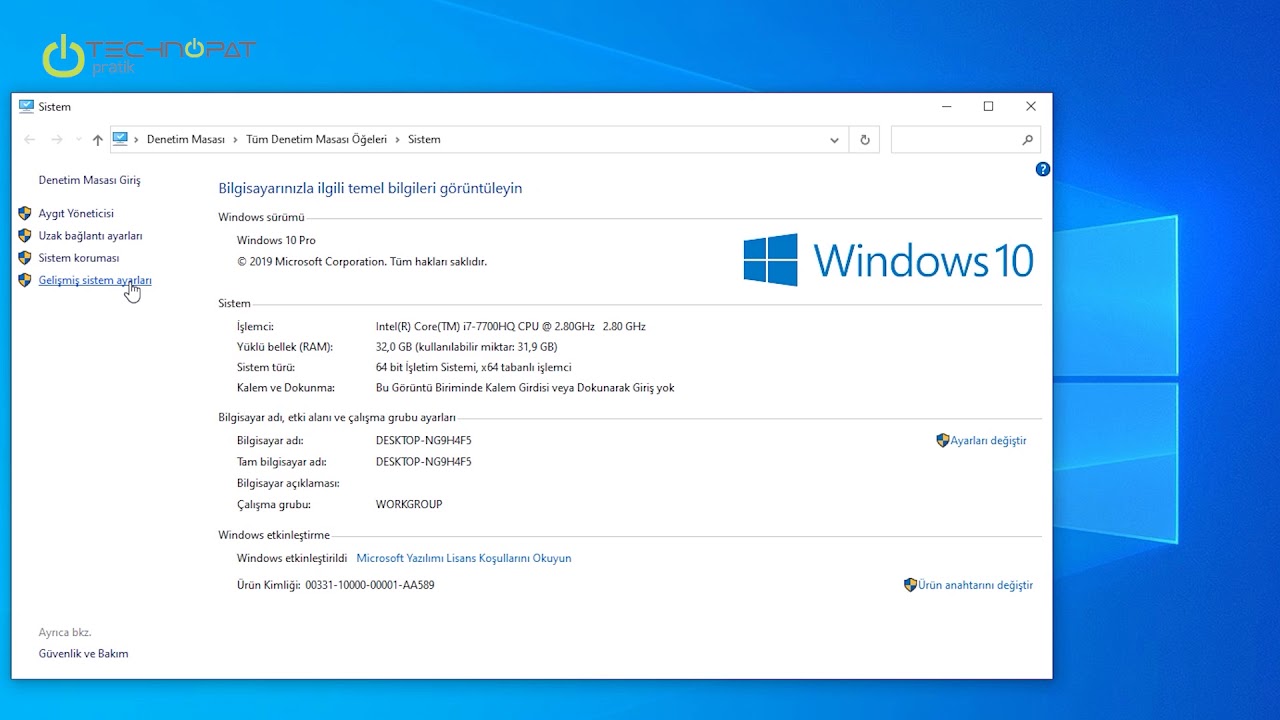Minimize the Sistem window
Screen dimensions: 1280x720
coord(946,106)
